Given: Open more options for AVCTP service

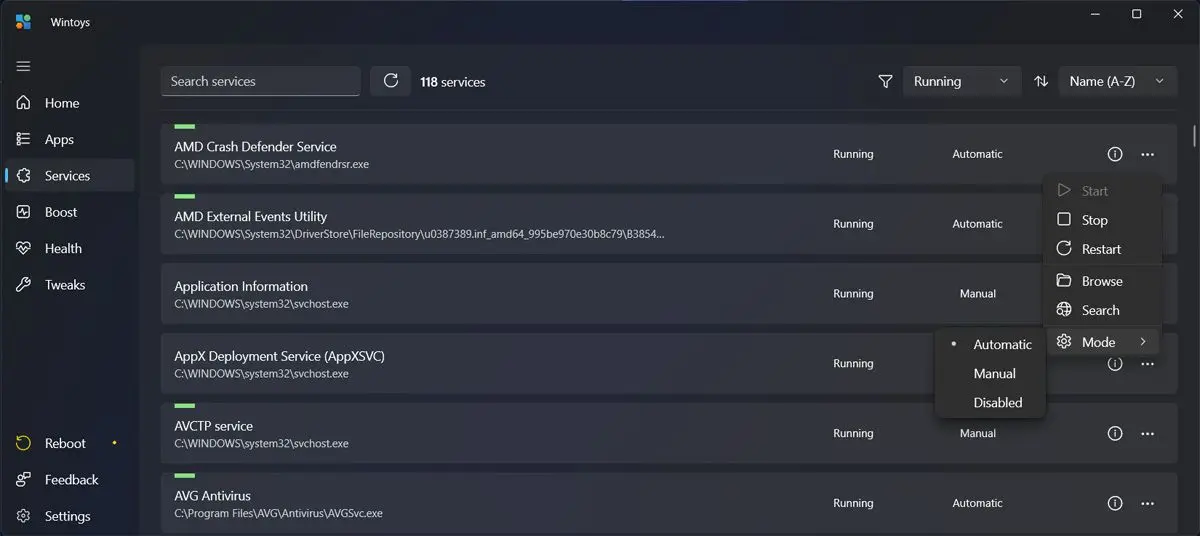Looking at the screenshot, I should pos(1147,433).
